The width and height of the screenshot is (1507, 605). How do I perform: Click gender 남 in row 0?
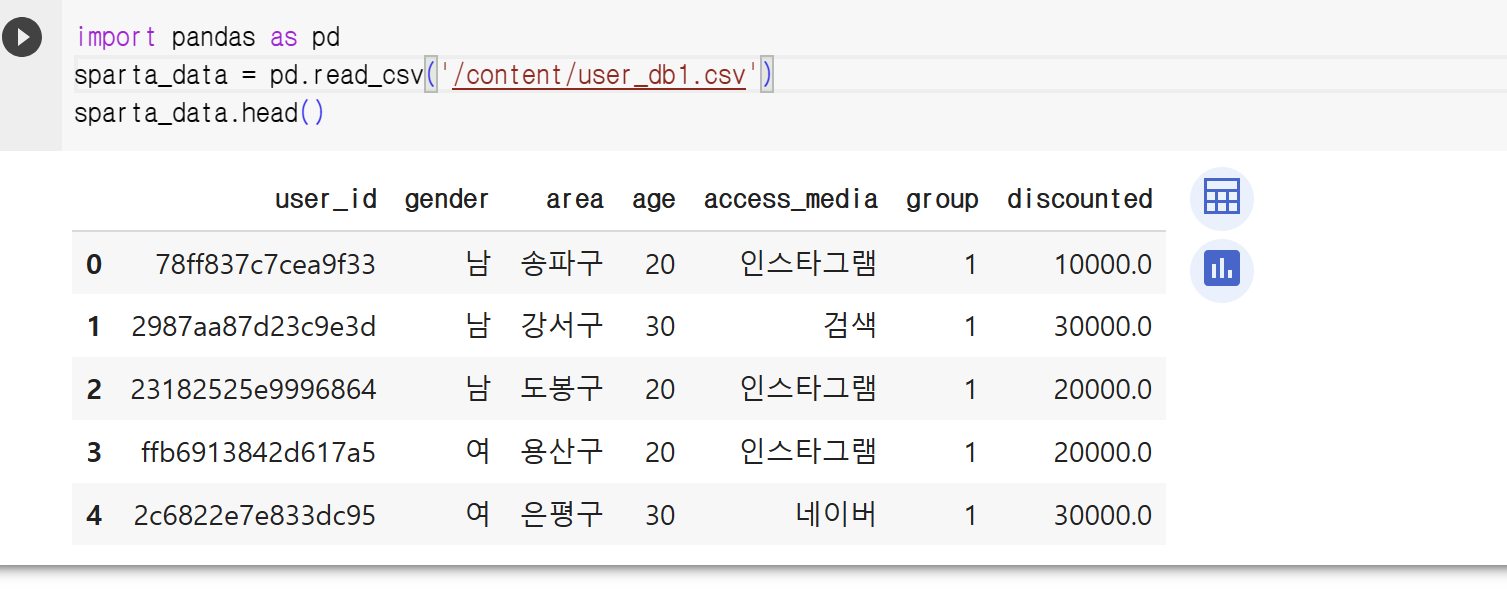tap(478, 264)
